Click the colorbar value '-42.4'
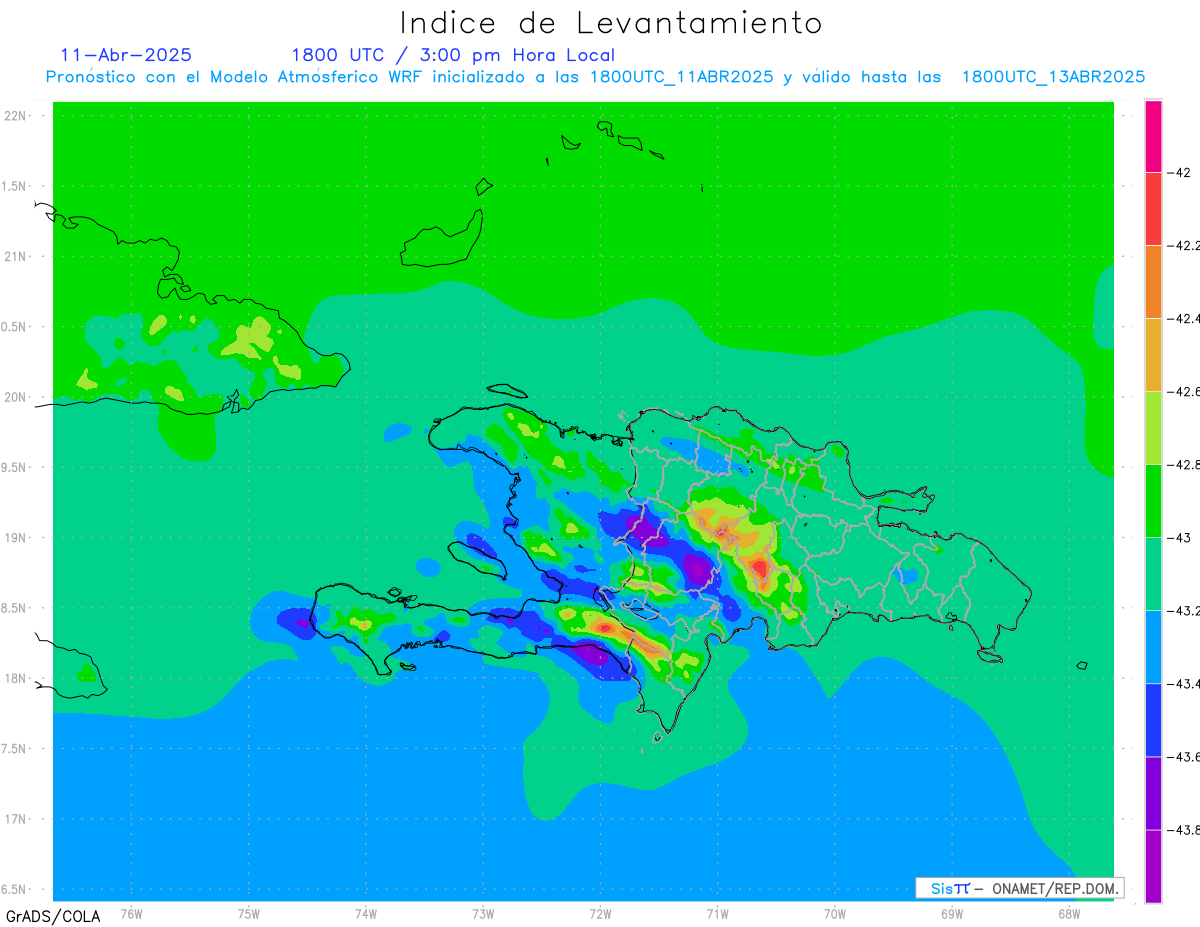The height and width of the screenshot is (927, 1200). pos(1184,318)
